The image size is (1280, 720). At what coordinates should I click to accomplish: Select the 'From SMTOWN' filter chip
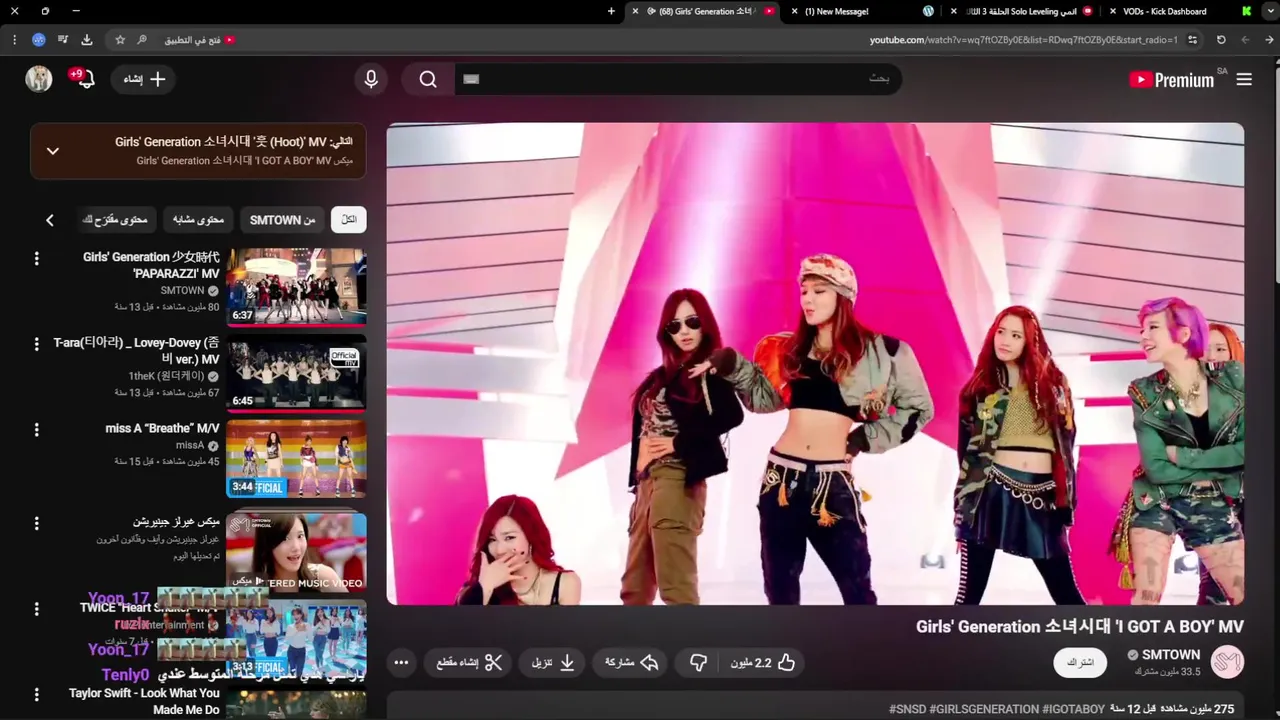[282, 220]
